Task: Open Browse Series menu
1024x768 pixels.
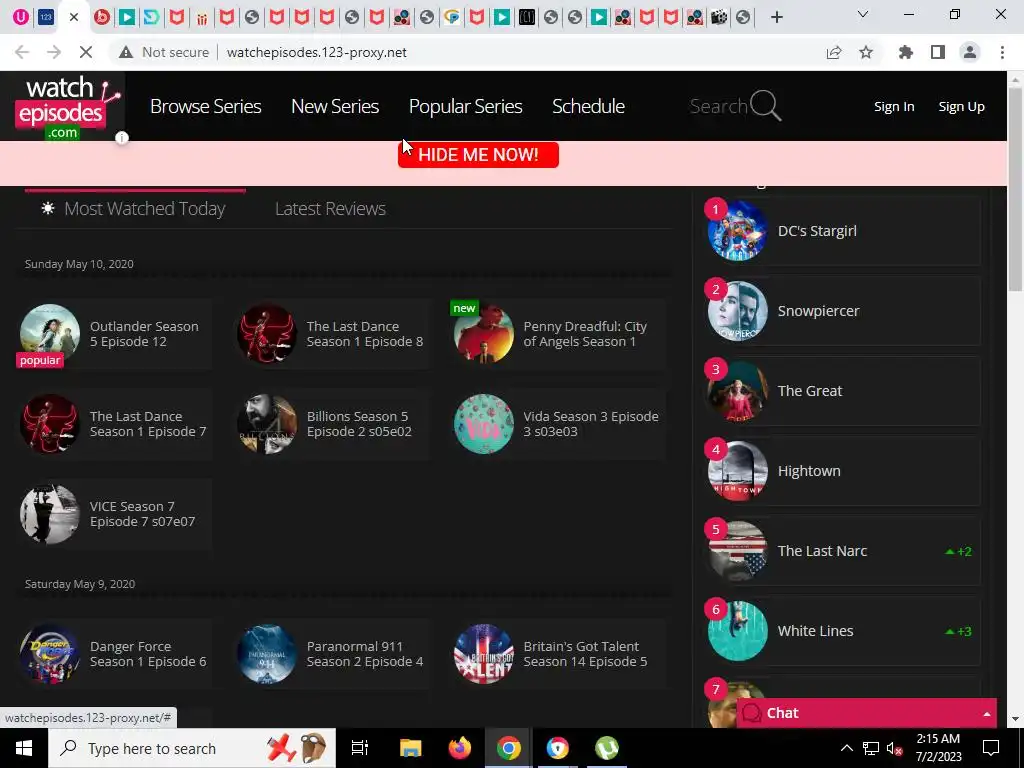Action: [206, 106]
